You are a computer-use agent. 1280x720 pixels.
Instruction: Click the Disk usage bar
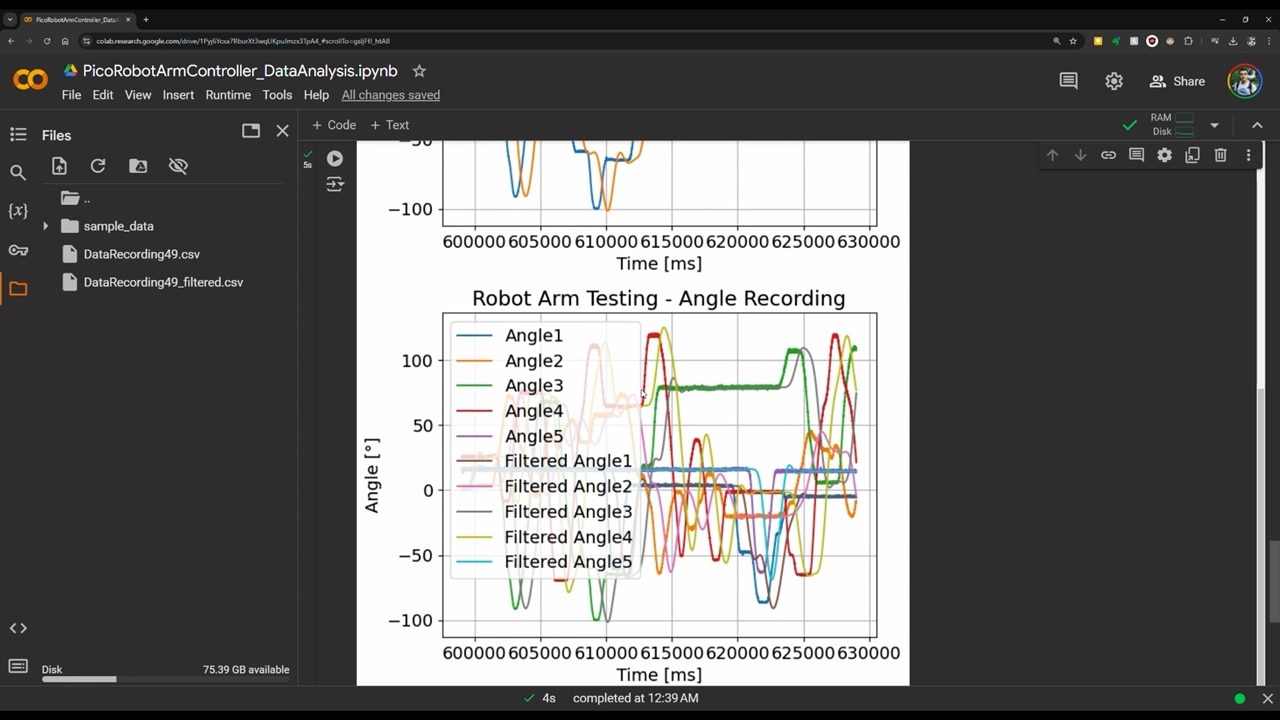(x=79, y=680)
